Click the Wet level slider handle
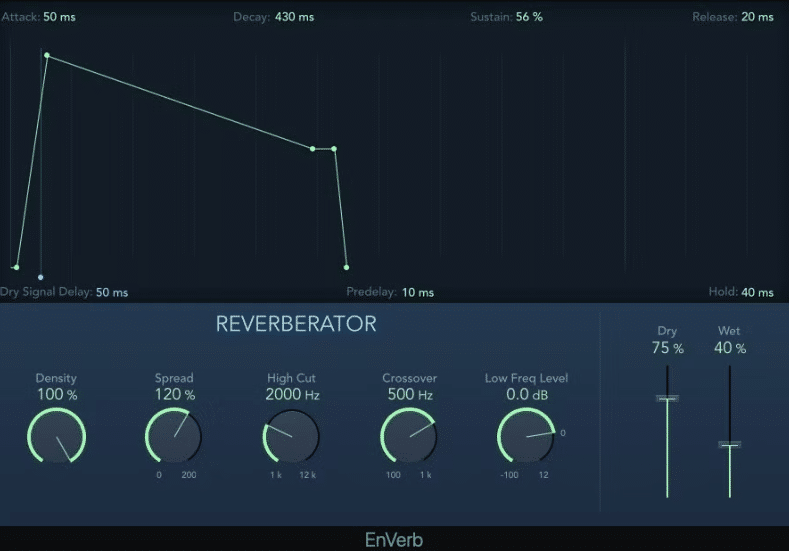 (730, 444)
